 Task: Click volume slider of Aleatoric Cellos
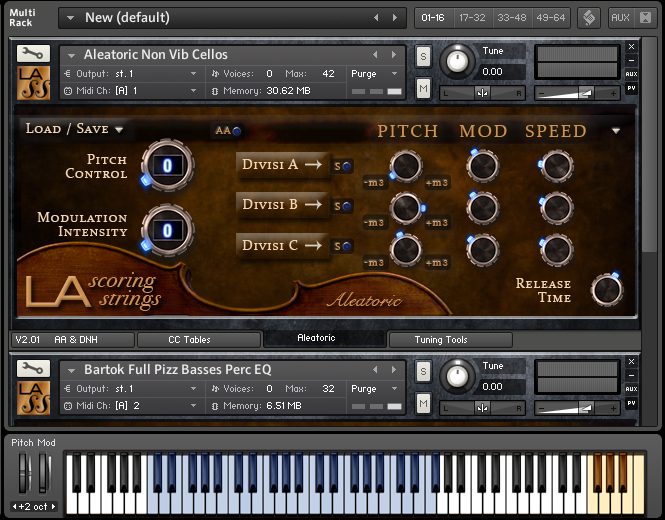tap(577, 93)
